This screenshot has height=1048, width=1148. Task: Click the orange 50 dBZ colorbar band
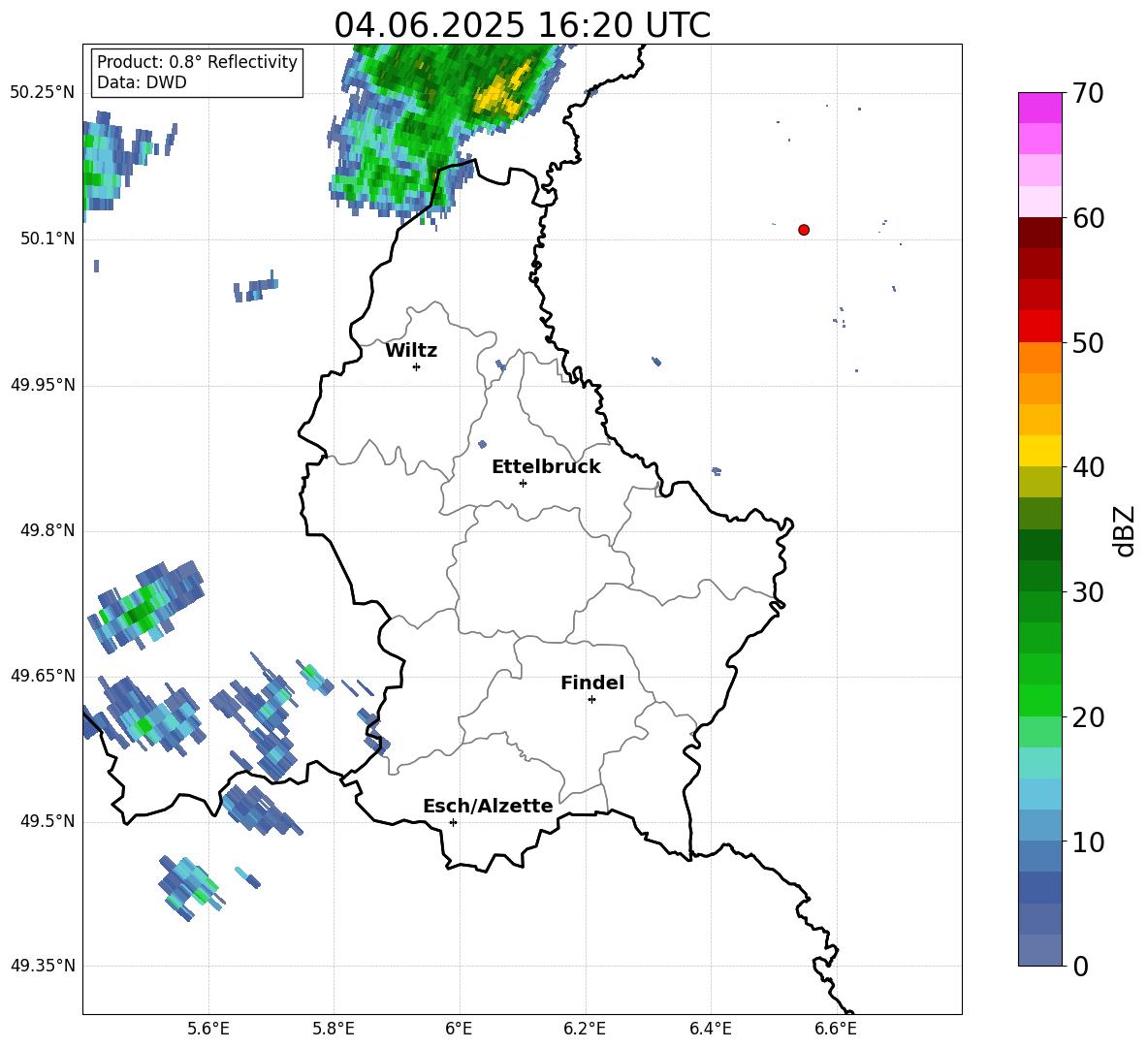[1039, 358]
